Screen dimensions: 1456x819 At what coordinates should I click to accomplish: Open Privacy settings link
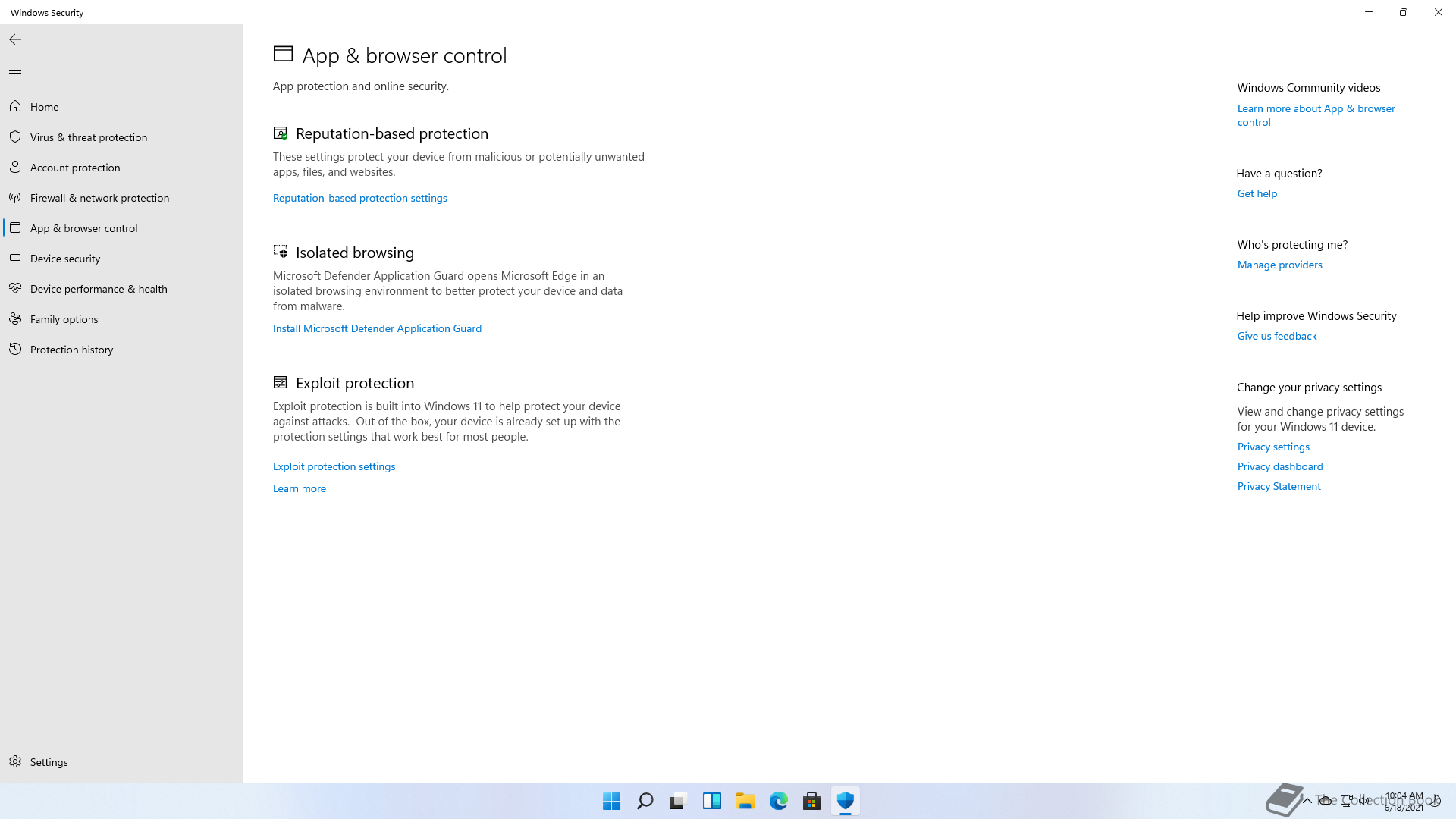1273,447
